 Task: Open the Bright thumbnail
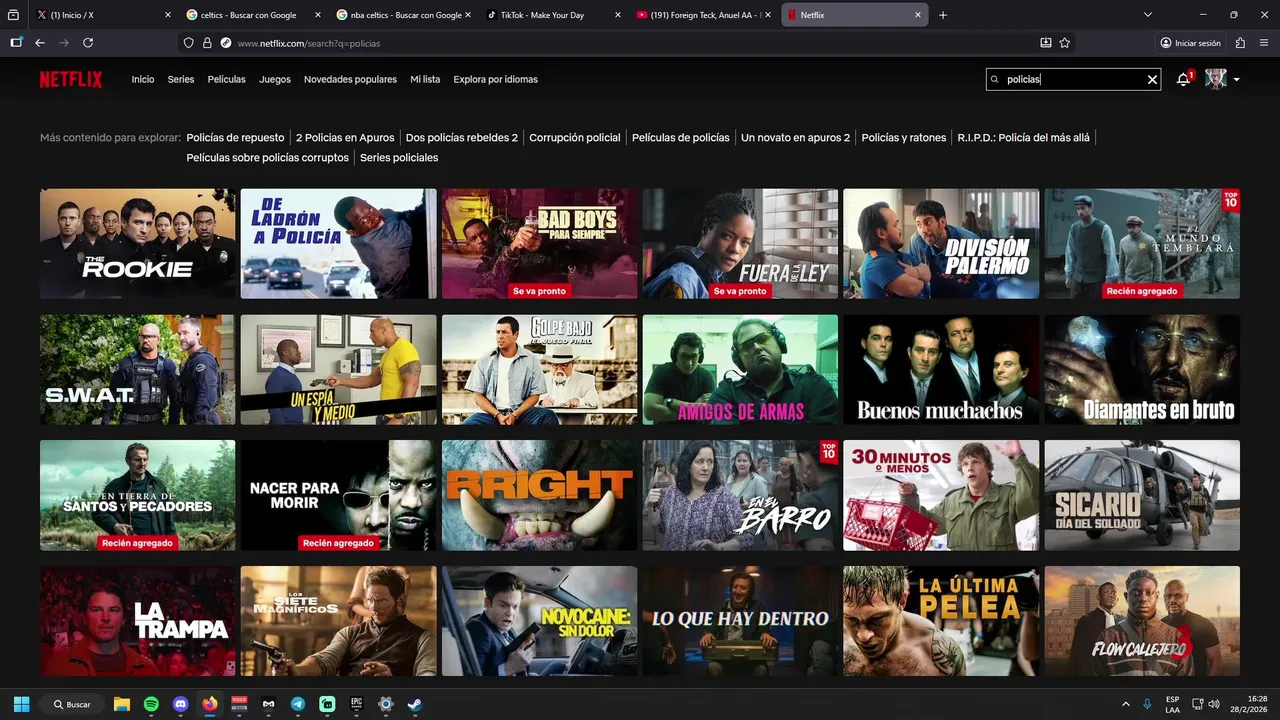point(540,495)
